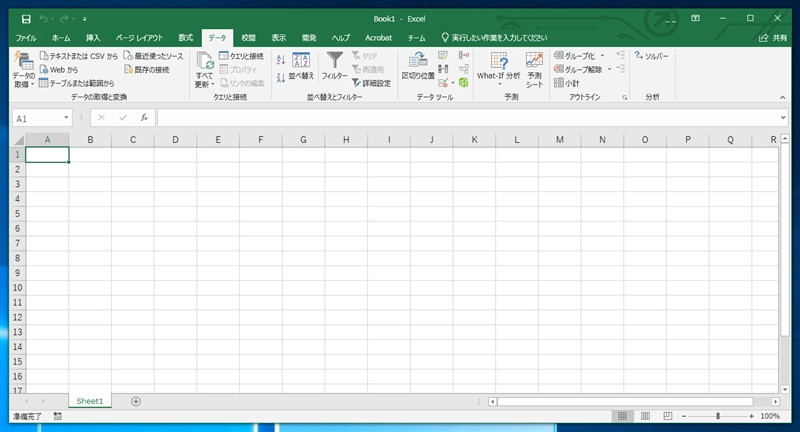Switch to the ホーム tab
The width and height of the screenshot is (800, 432).
point(61,38)
